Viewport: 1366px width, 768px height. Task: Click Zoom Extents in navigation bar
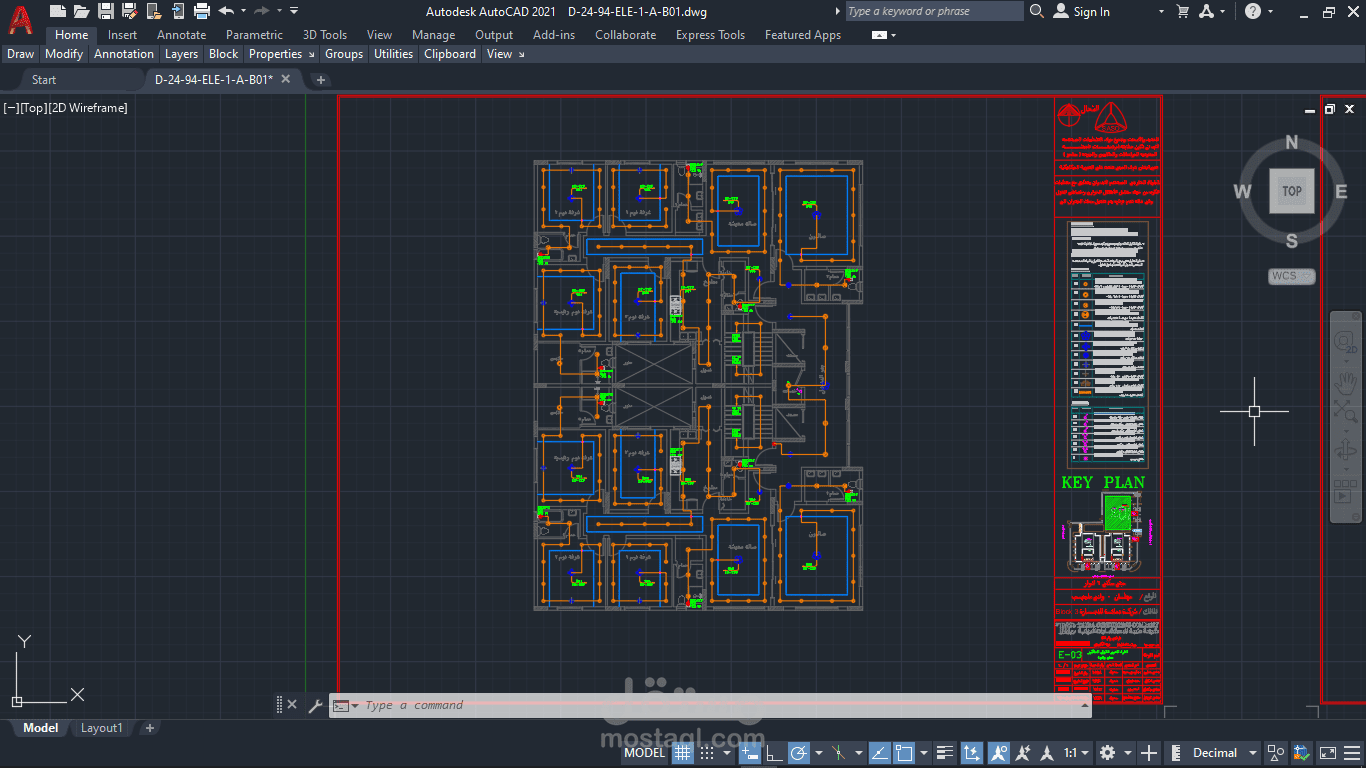pos(1345,411)
